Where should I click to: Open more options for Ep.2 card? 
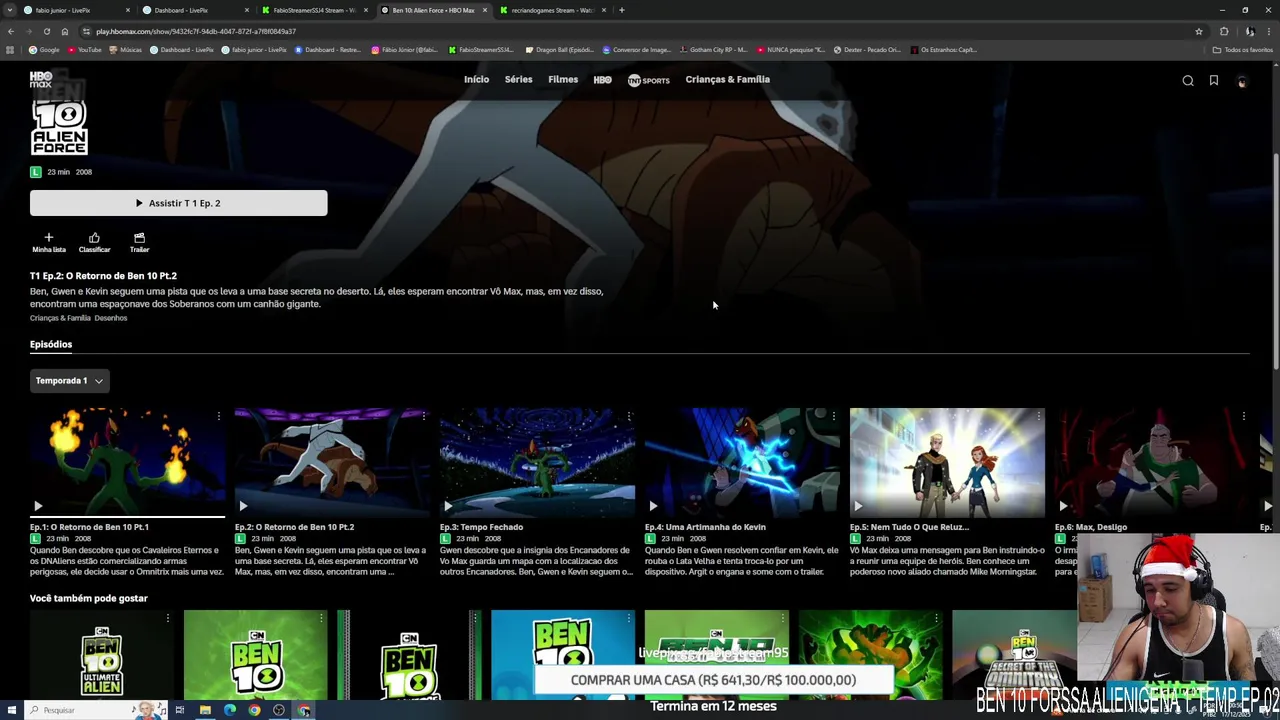[x=424, y=416]
